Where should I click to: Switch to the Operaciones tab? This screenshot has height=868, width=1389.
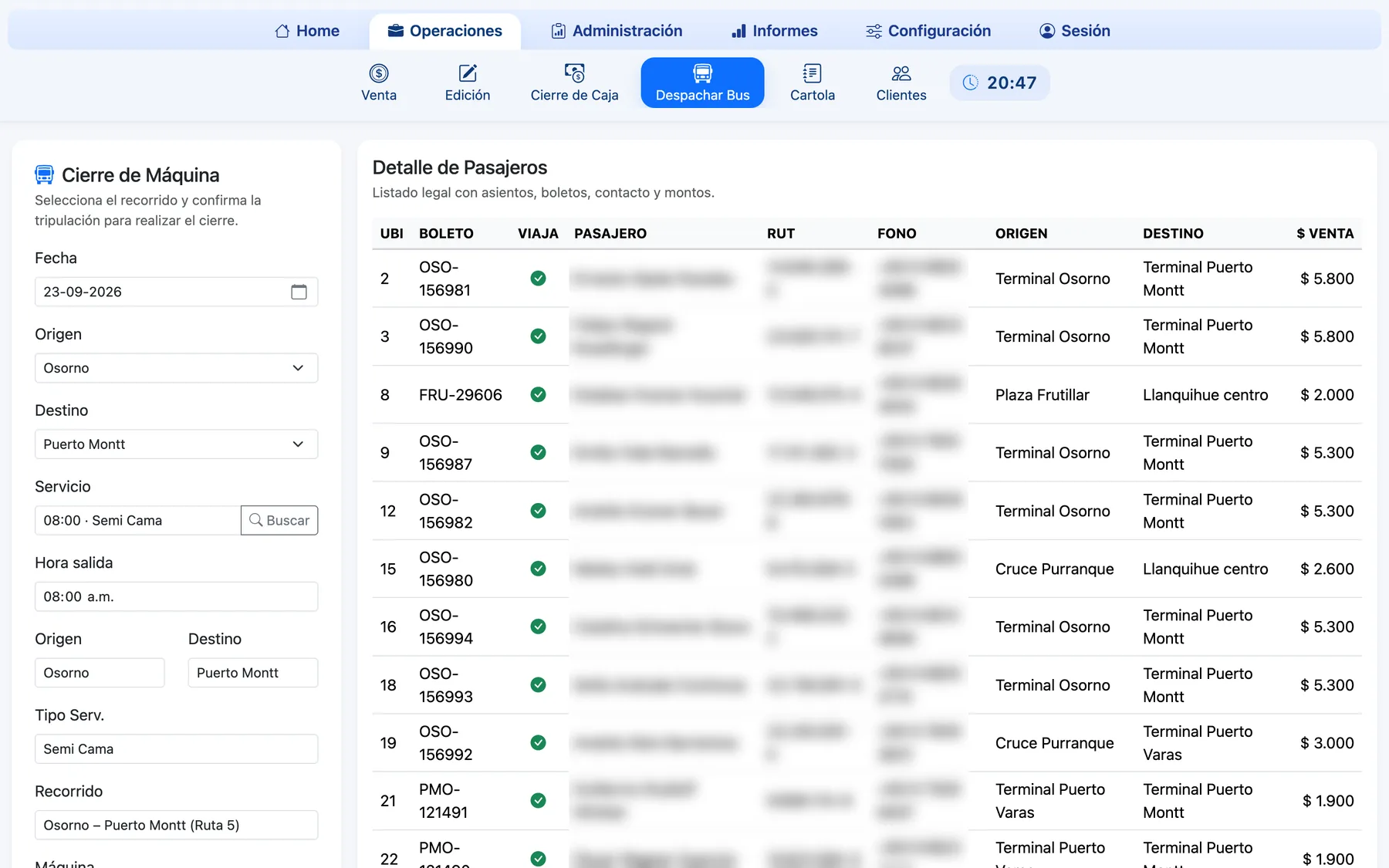(445, 31)
